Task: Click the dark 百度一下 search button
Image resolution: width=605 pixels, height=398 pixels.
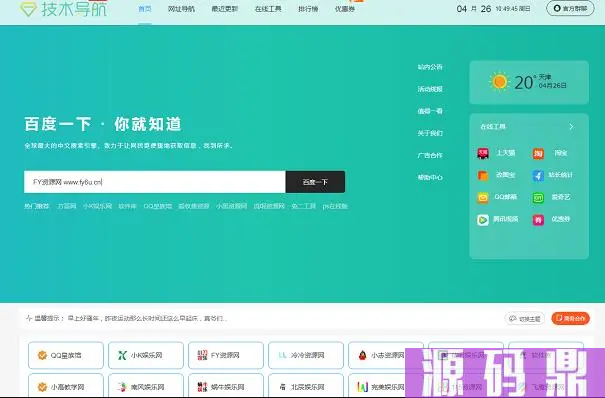Action: [x=315, y=182]
